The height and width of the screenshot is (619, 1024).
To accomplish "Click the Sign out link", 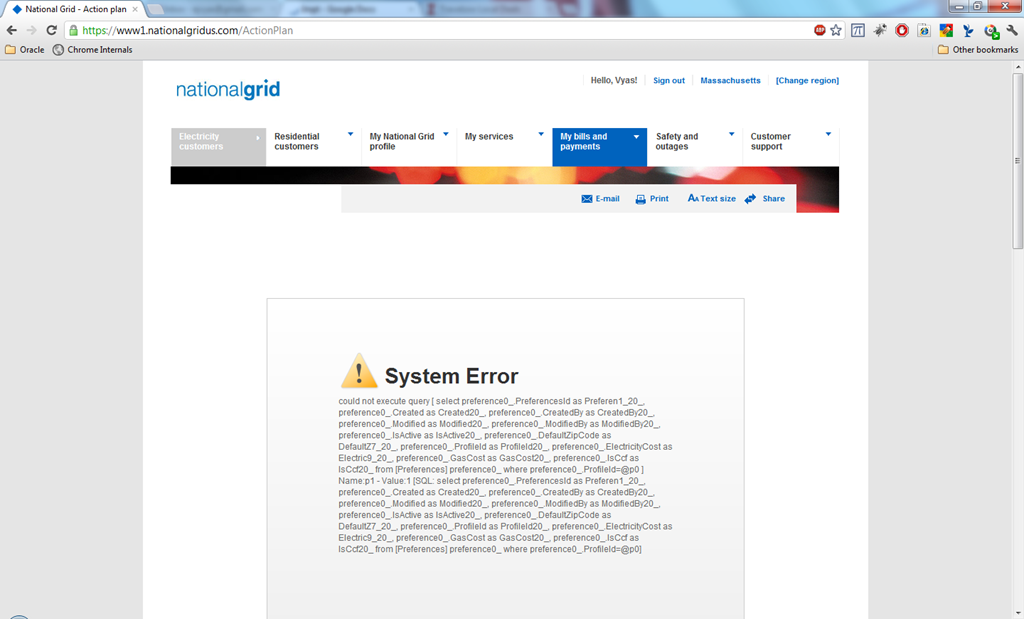I will coord(669,81).
